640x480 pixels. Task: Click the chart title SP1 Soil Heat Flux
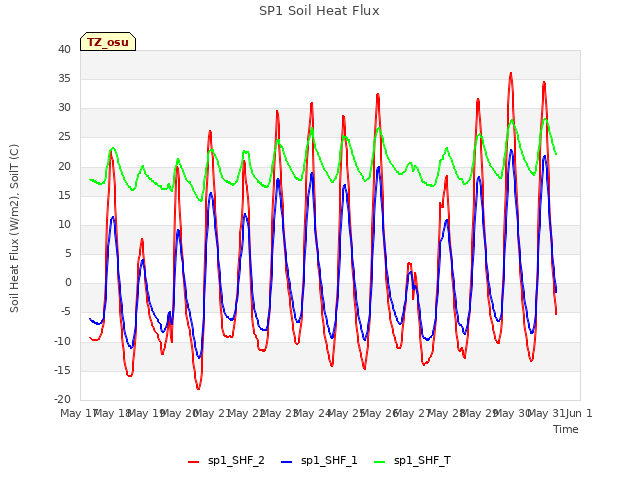tap(319, 11)
